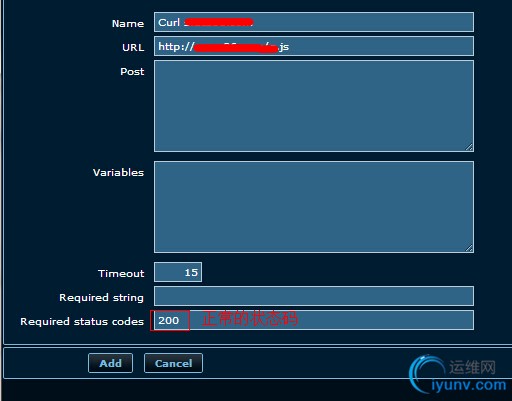Screen dimensions: 512x401
Task: Click the Cancel button
Action: click(173, 363)
